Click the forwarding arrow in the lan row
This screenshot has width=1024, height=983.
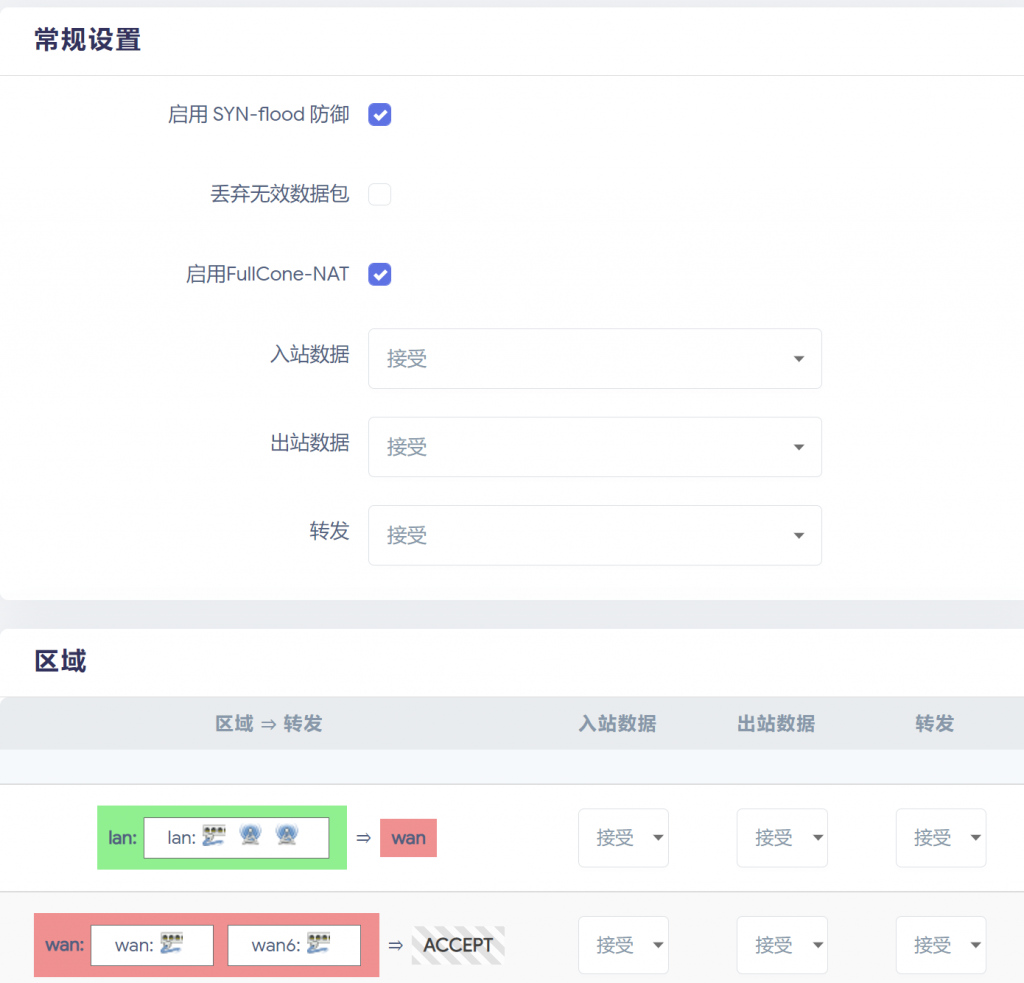(363, 838)
